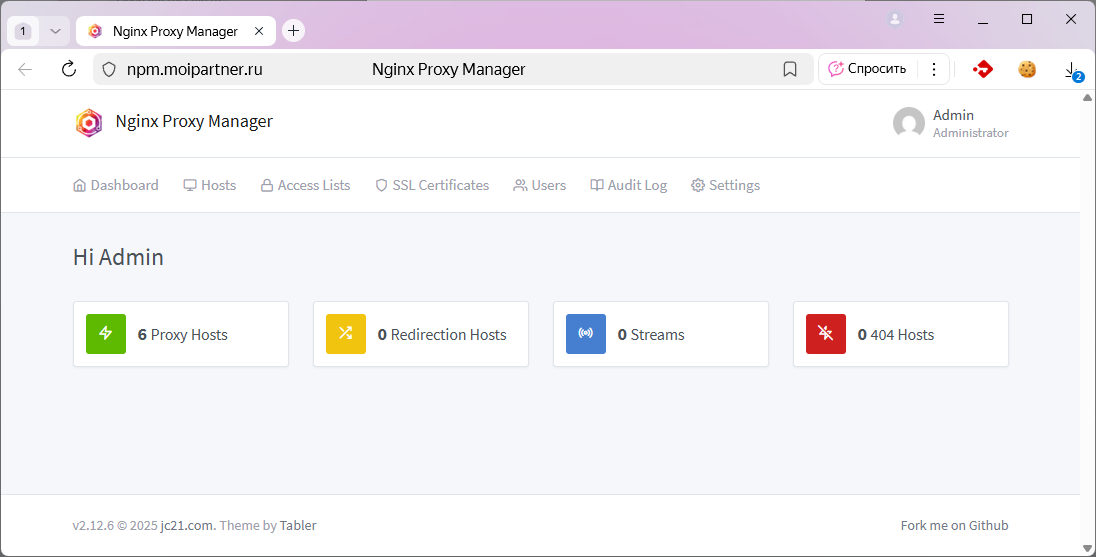Open the browser downloads icon
This screenshot has width=1096, height=557.
tap(1071, 69)
